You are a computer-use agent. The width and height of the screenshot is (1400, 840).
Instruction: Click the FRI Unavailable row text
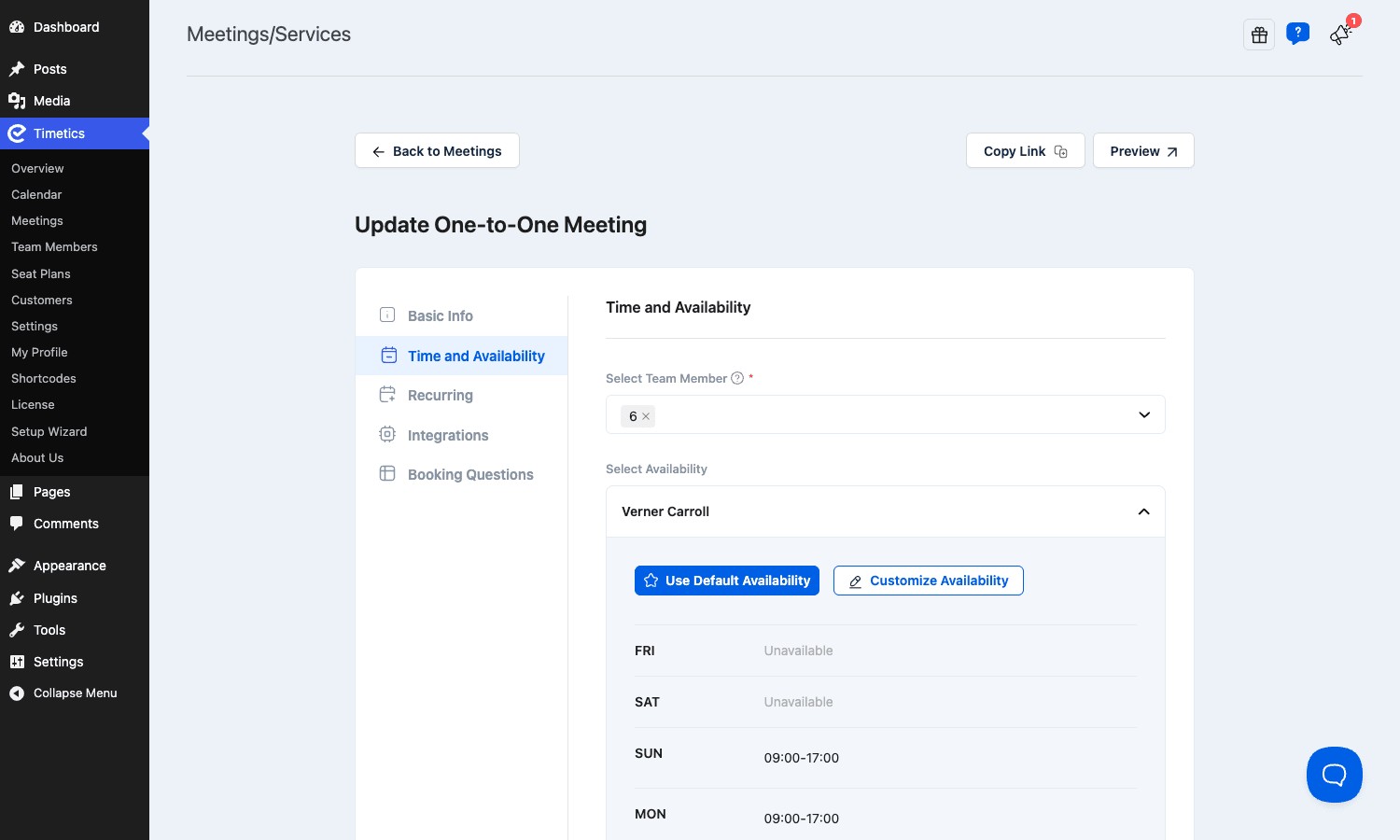(799, 651)
